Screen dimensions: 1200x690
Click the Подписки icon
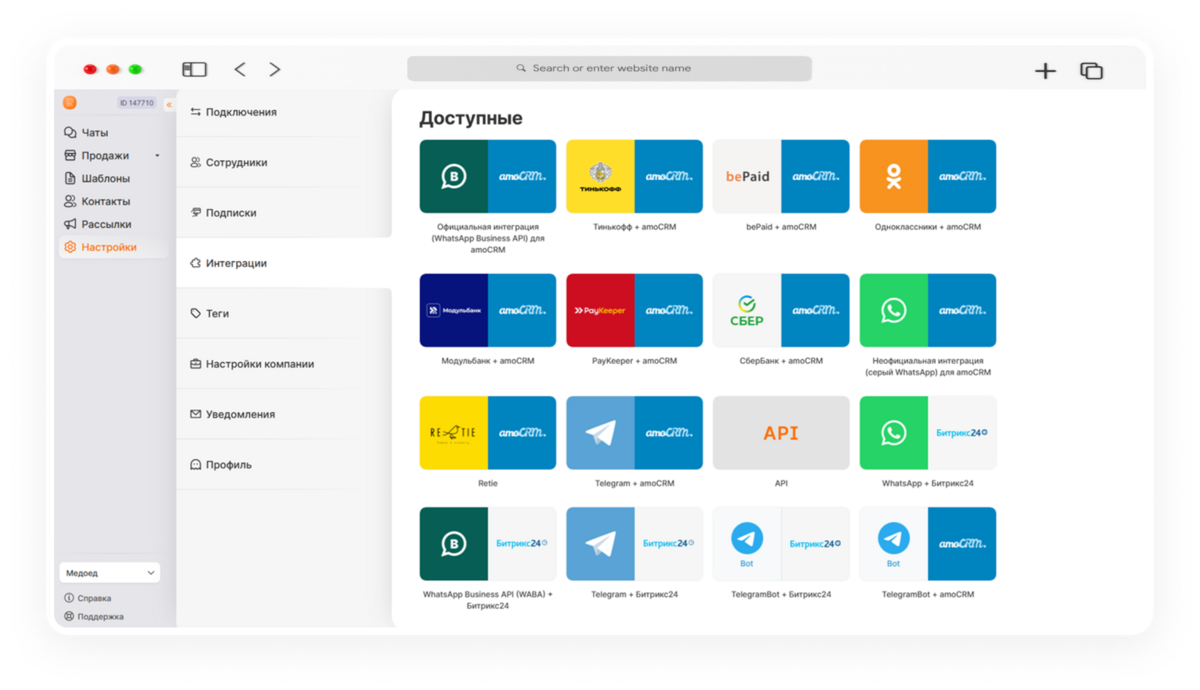pos(196,212)
